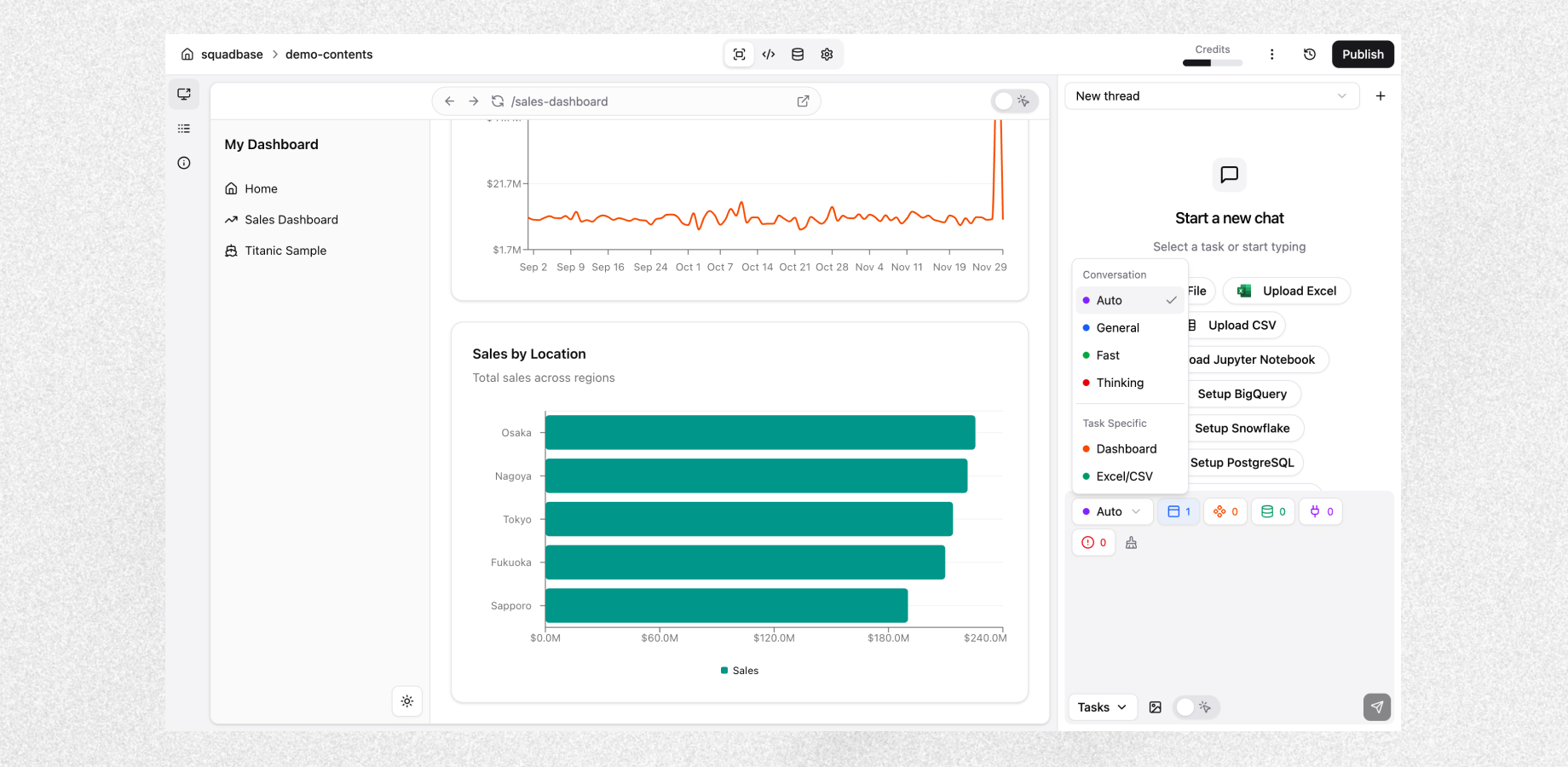
Task: Toggle the light theme sun button
Action: coord(407,701)
